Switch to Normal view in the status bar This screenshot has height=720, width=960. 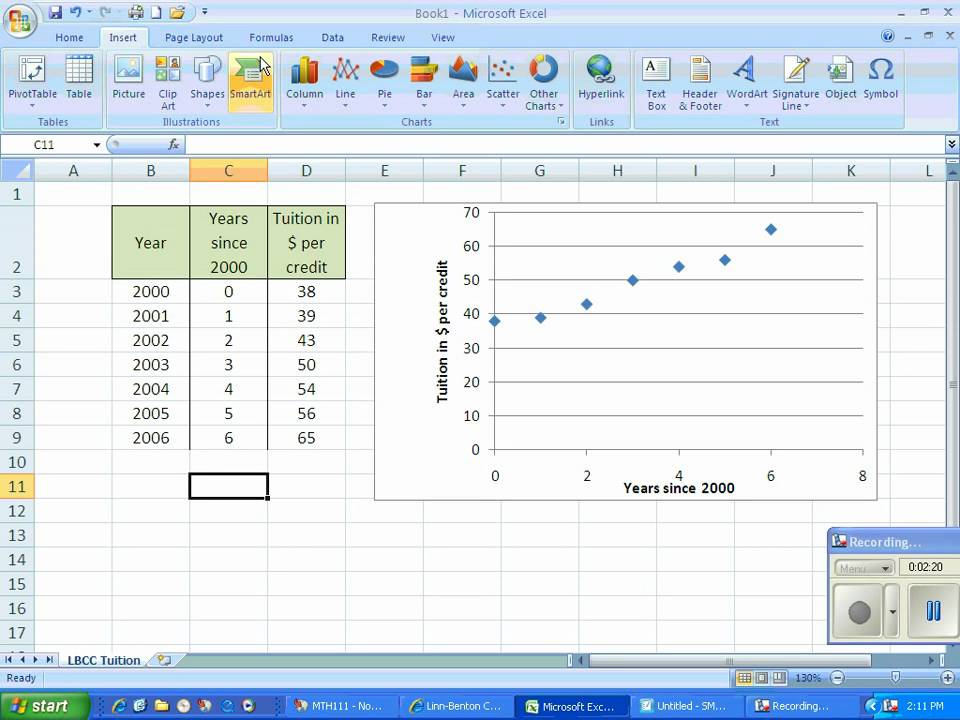pyautogui.click(x=744, y=678)
